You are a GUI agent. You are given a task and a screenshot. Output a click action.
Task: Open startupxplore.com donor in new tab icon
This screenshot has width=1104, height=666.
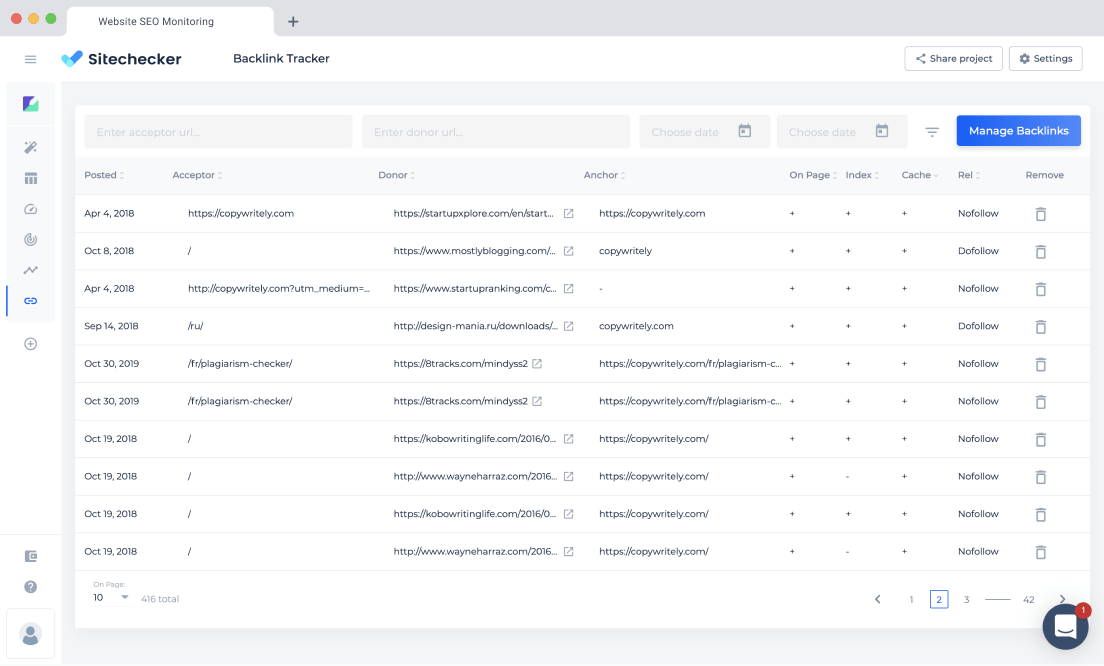click(x=568, y=213)
